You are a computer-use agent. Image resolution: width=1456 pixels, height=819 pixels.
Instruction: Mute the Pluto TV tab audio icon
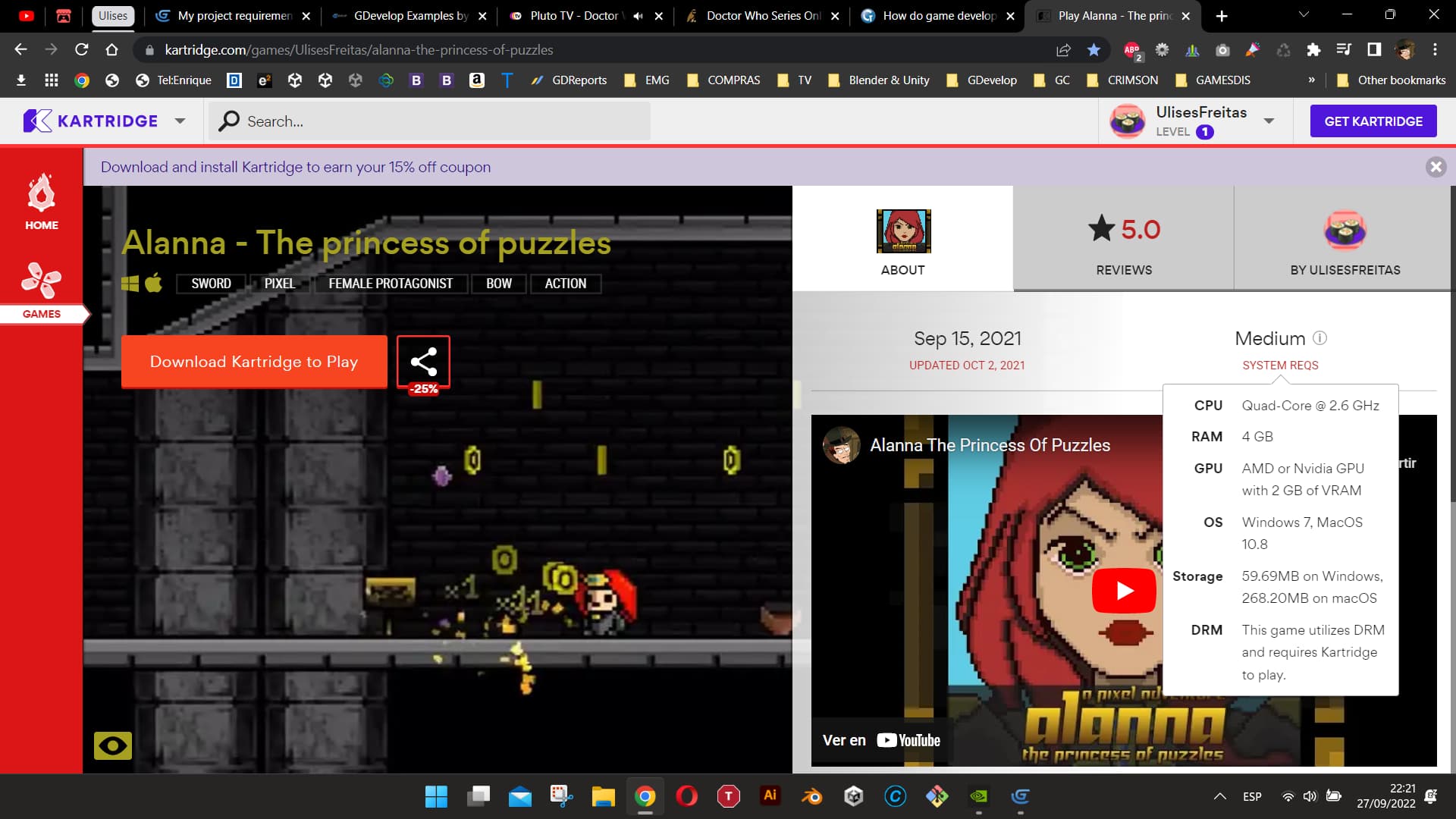pos(638,16)
